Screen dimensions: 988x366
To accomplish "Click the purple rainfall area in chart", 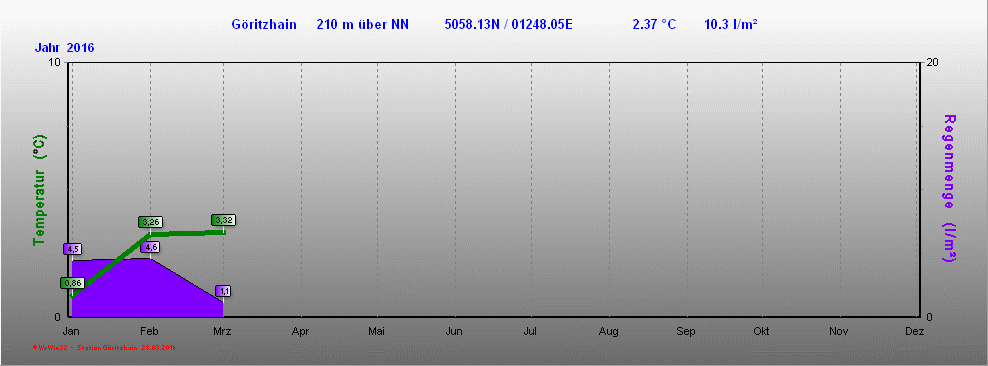I will pos(126,290).
